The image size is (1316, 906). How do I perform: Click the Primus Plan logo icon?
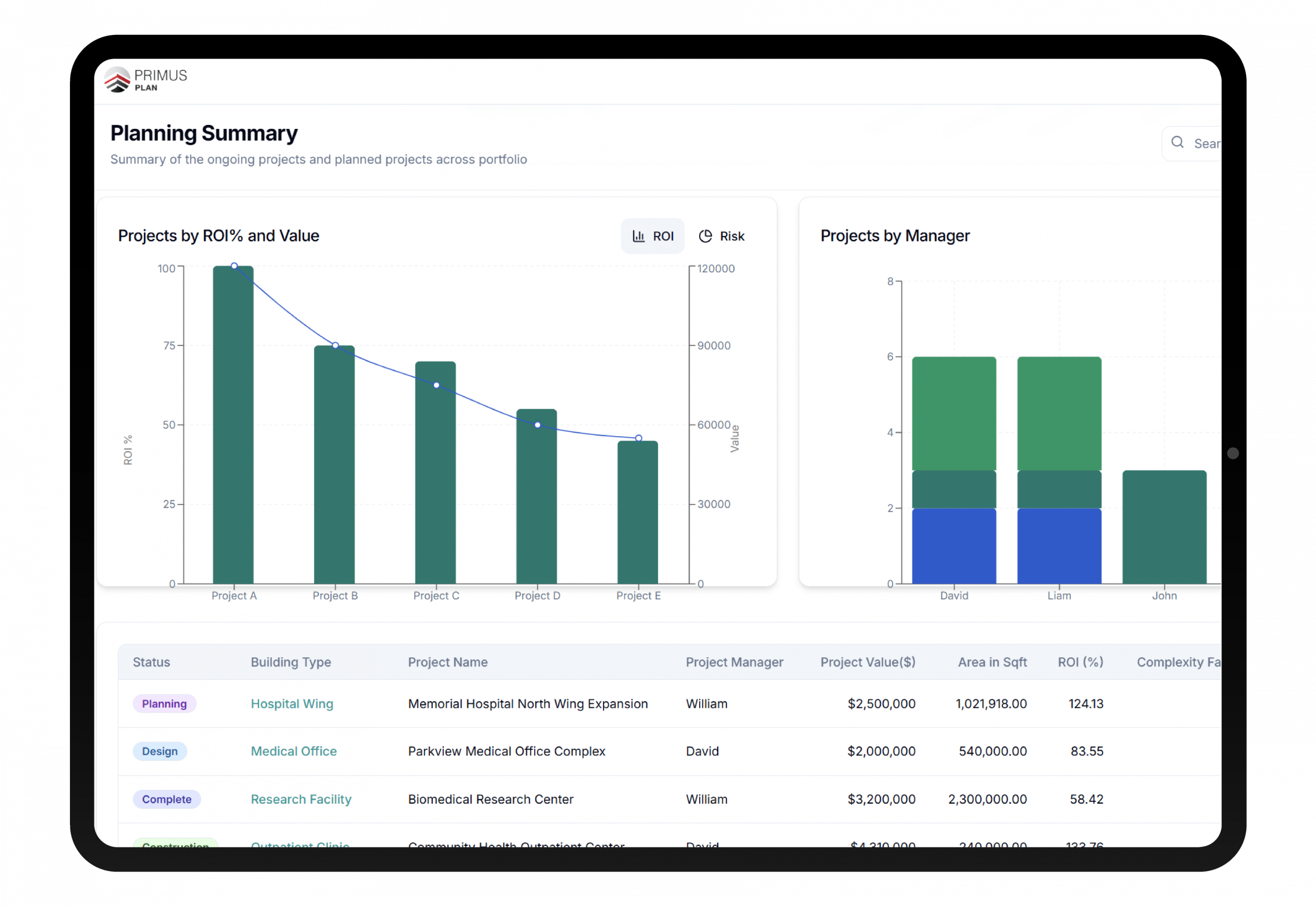pos(118,80)
